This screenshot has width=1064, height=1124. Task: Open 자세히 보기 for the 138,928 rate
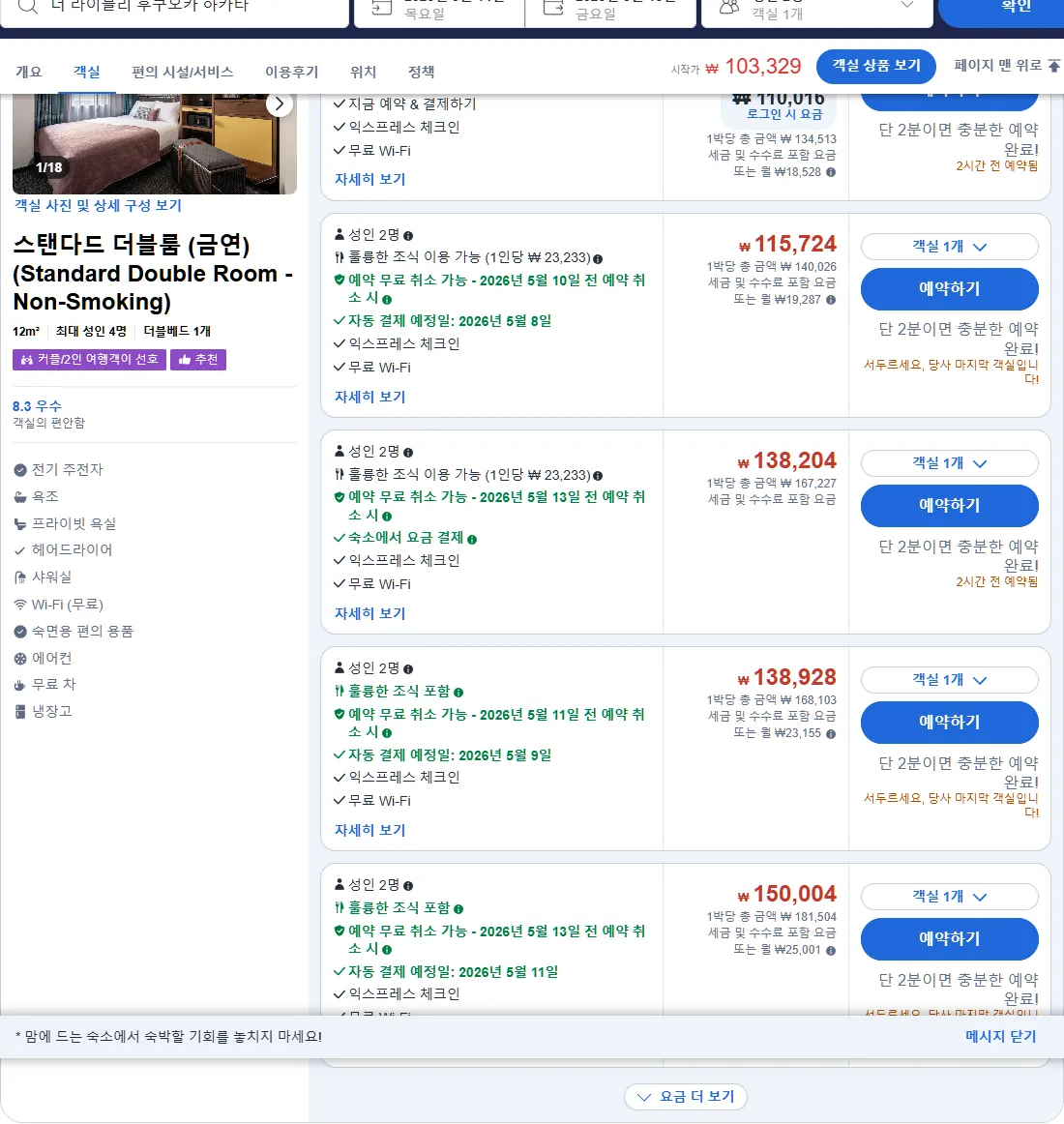[369, 830]
